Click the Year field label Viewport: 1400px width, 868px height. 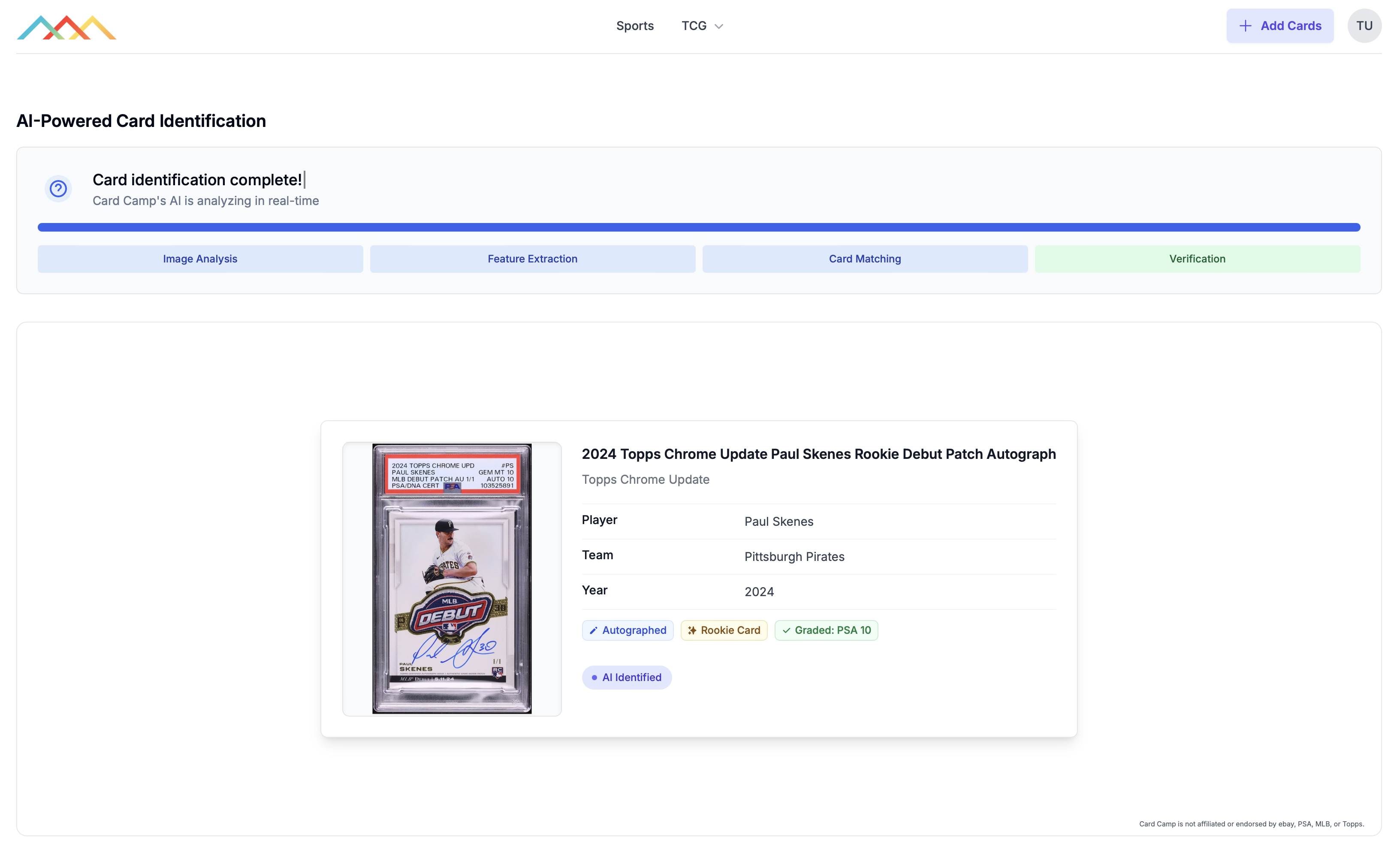click(594, 590)
